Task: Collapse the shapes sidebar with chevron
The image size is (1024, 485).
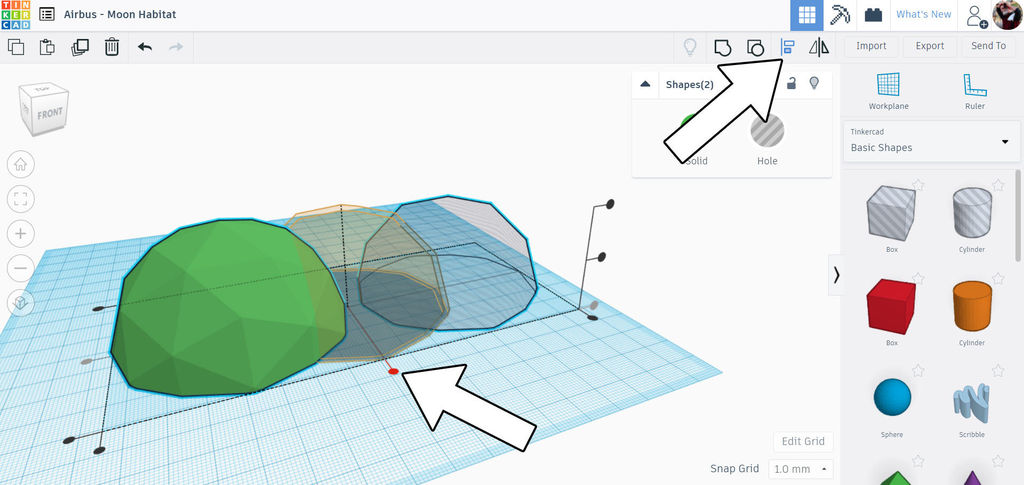Action: (836, 275)
